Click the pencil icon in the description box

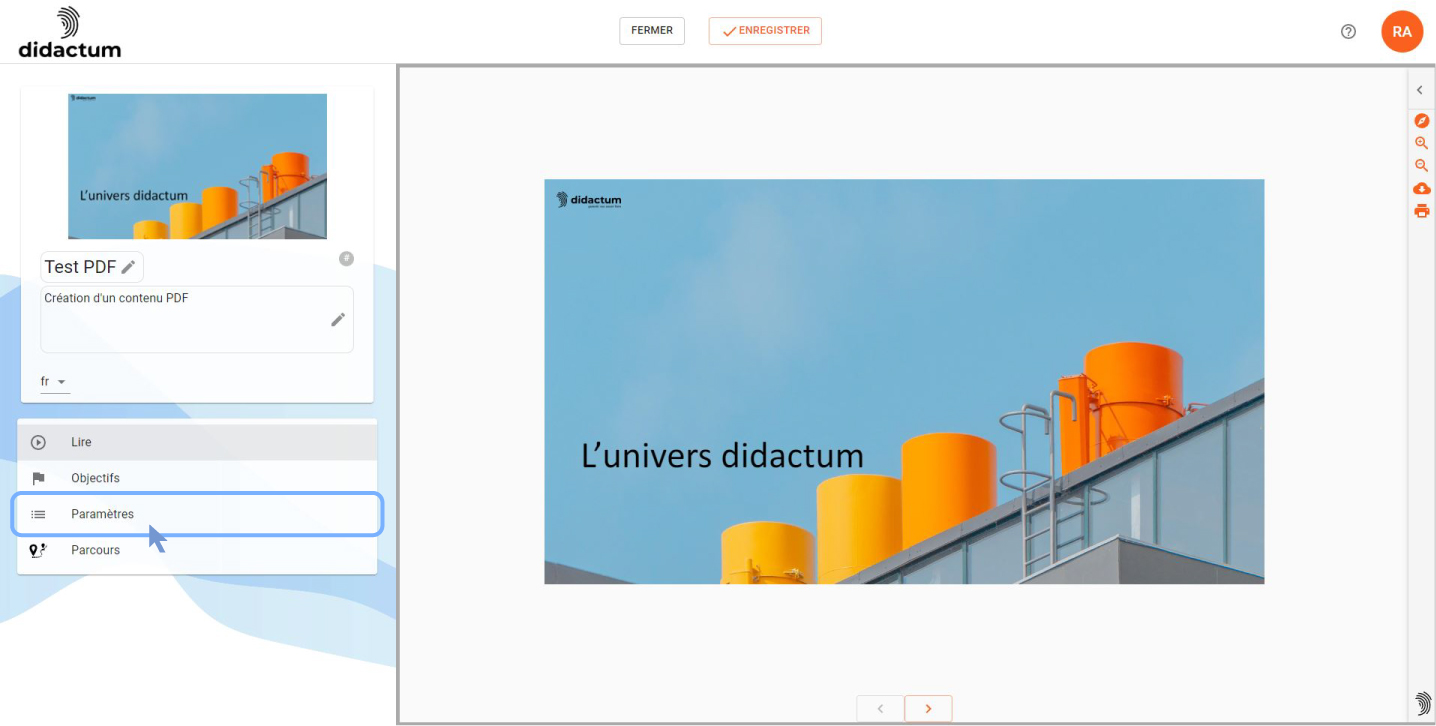click(x=338, y=319)
